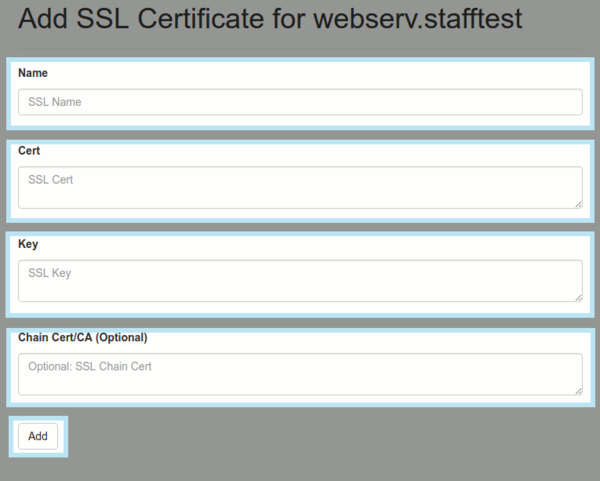Click the "Cert" field label
Image resolution: width=600 pixels, height=481 pixels.
pyautogui.click(x=29, y=150)
